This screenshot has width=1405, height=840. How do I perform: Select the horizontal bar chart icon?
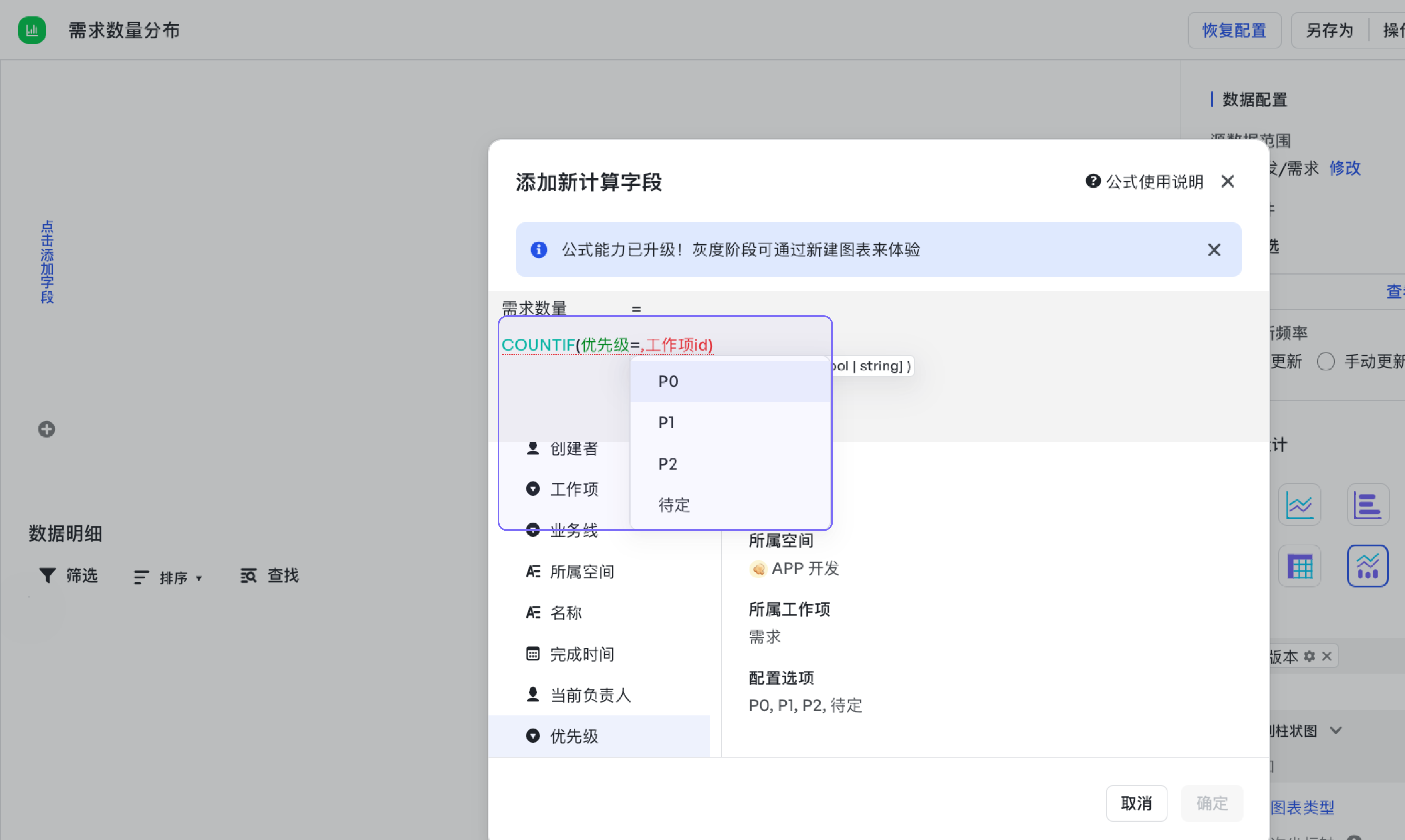point(1367,504)
